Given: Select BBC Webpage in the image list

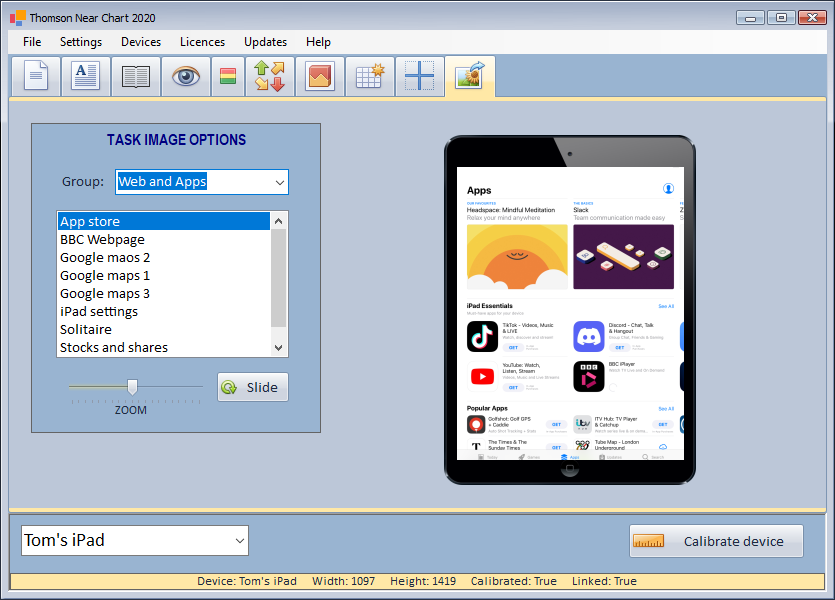Looking at the screenshot, I should pos(102,240).
